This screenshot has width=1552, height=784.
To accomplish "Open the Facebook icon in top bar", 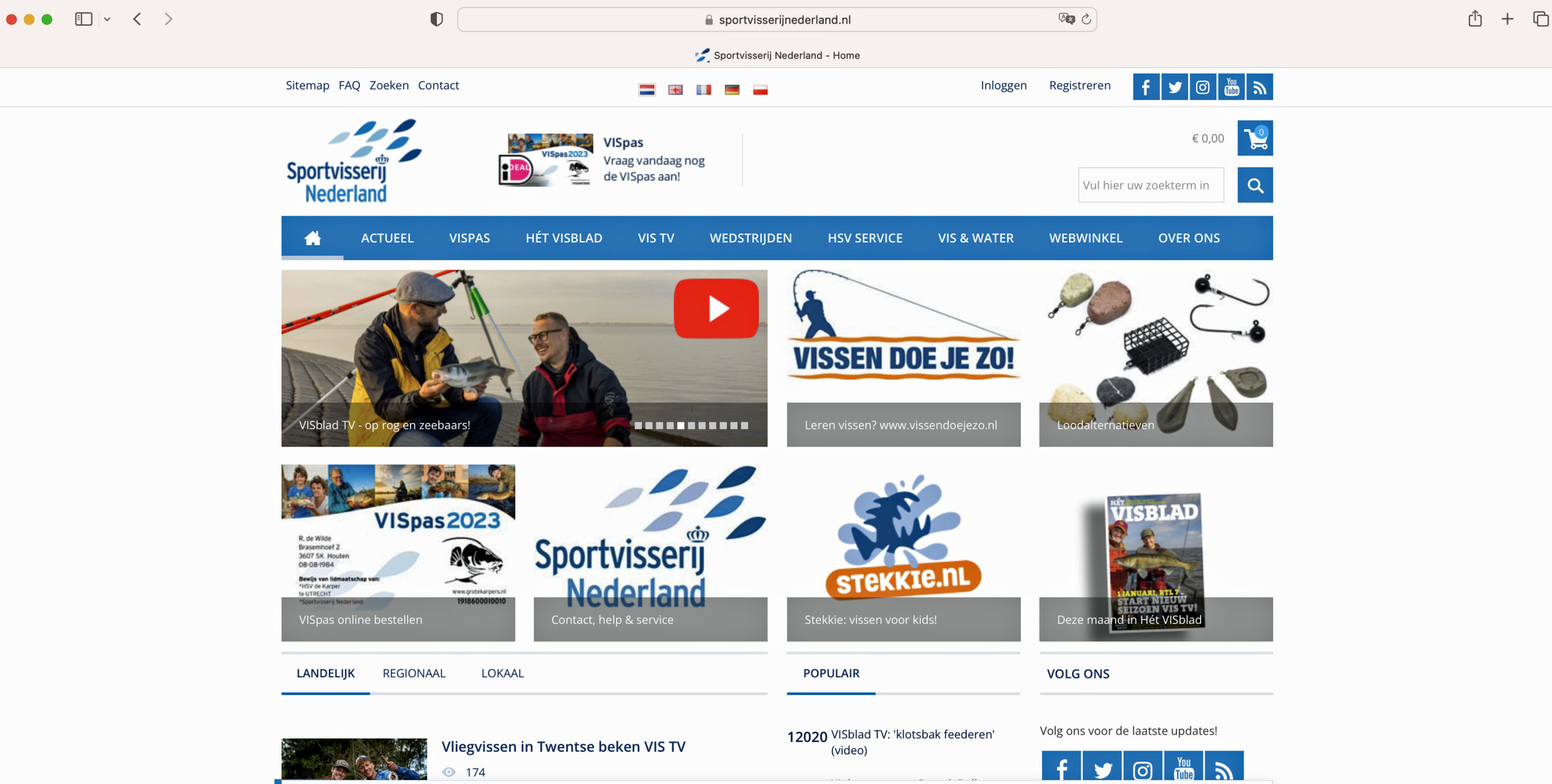I will coord(1146,87).
